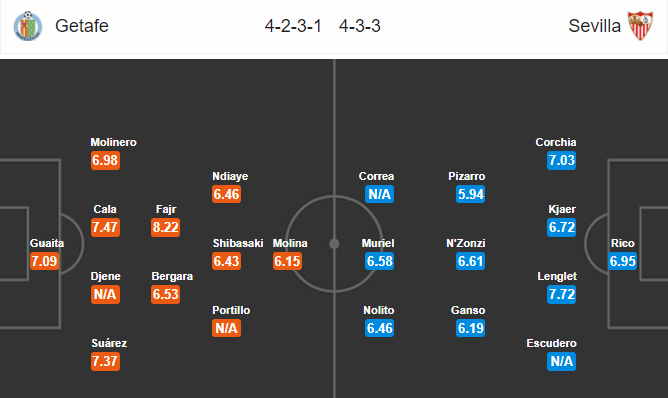
Task: Open the Getafe team name link
Action: point(82,26)
